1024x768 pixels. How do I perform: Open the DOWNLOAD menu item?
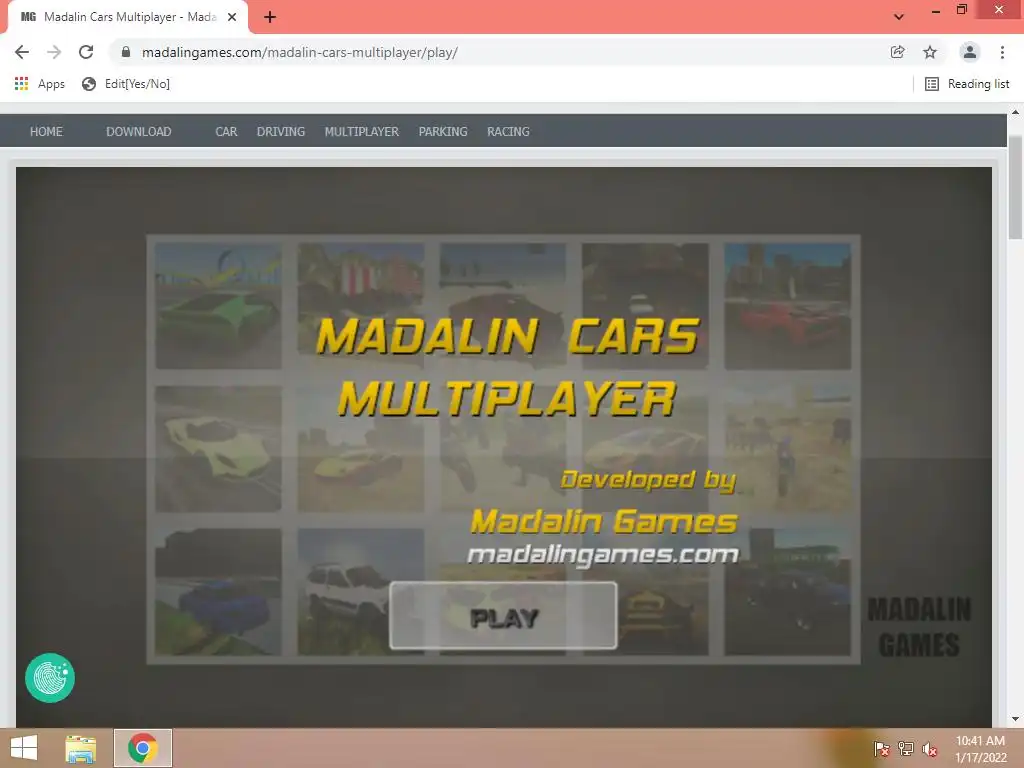[138, 131]
